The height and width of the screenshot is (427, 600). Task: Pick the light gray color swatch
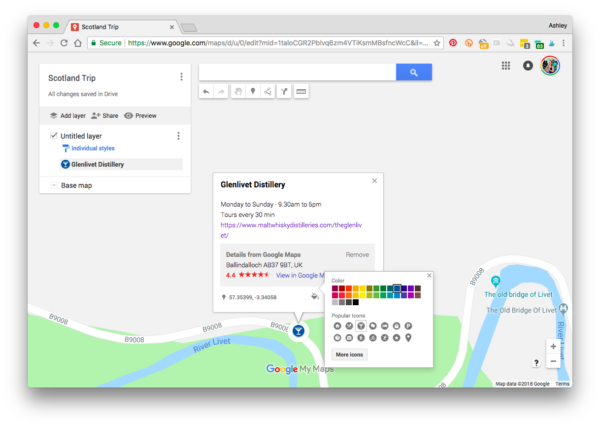coord(335,302)
